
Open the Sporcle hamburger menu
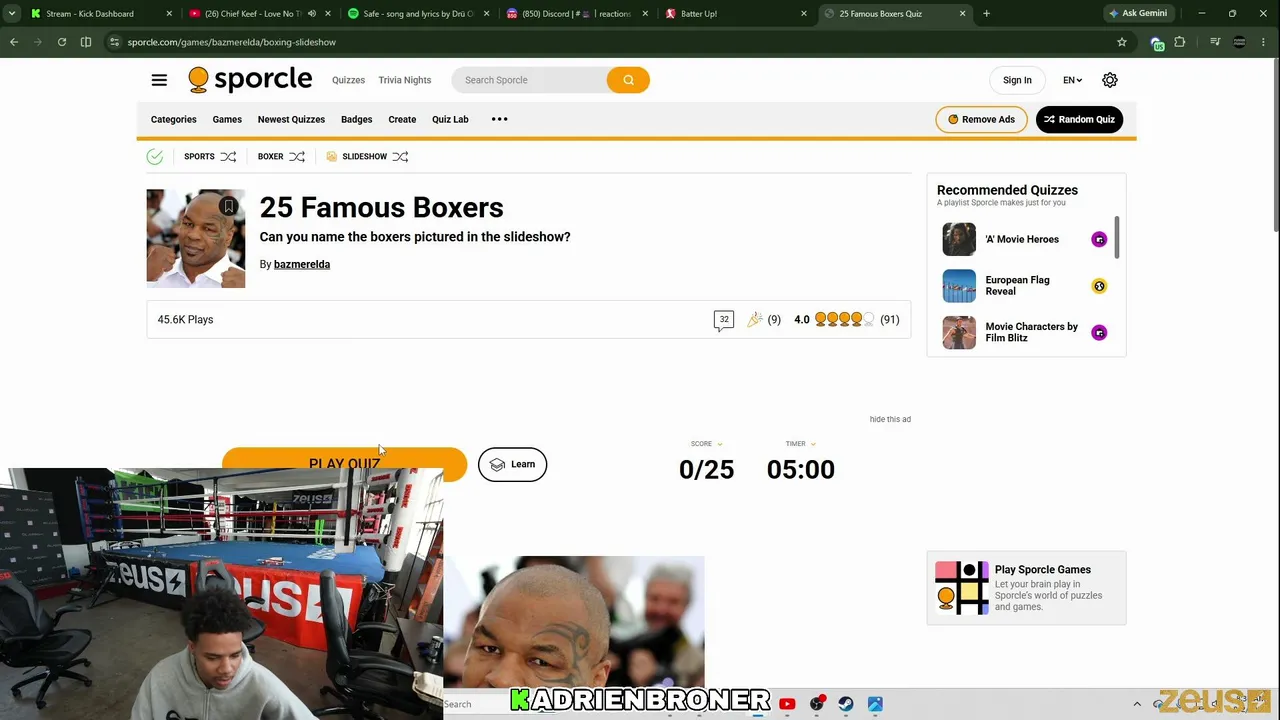point(159,80)
